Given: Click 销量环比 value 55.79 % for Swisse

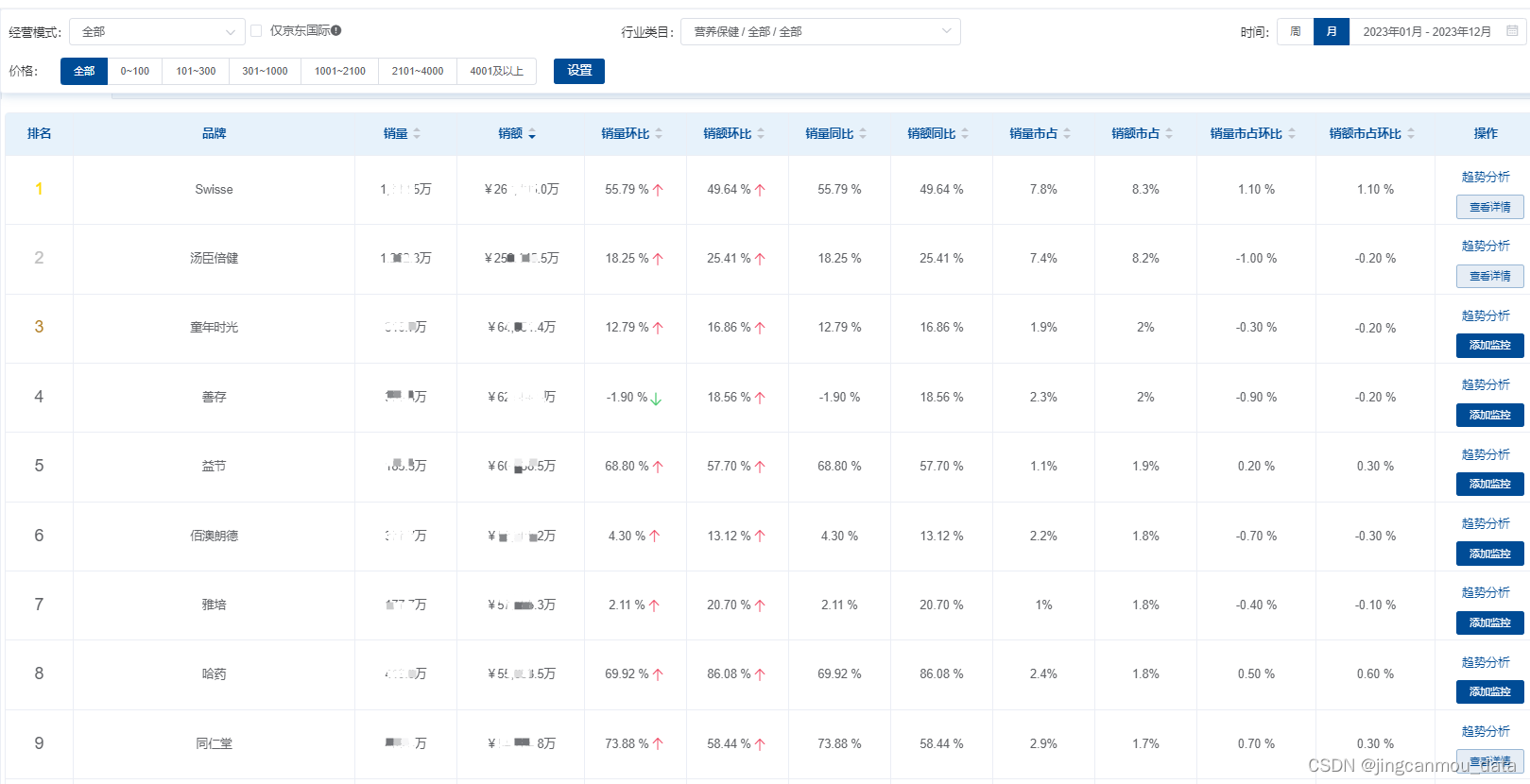Looking at the screenshot, I should (x=627, y=190).
